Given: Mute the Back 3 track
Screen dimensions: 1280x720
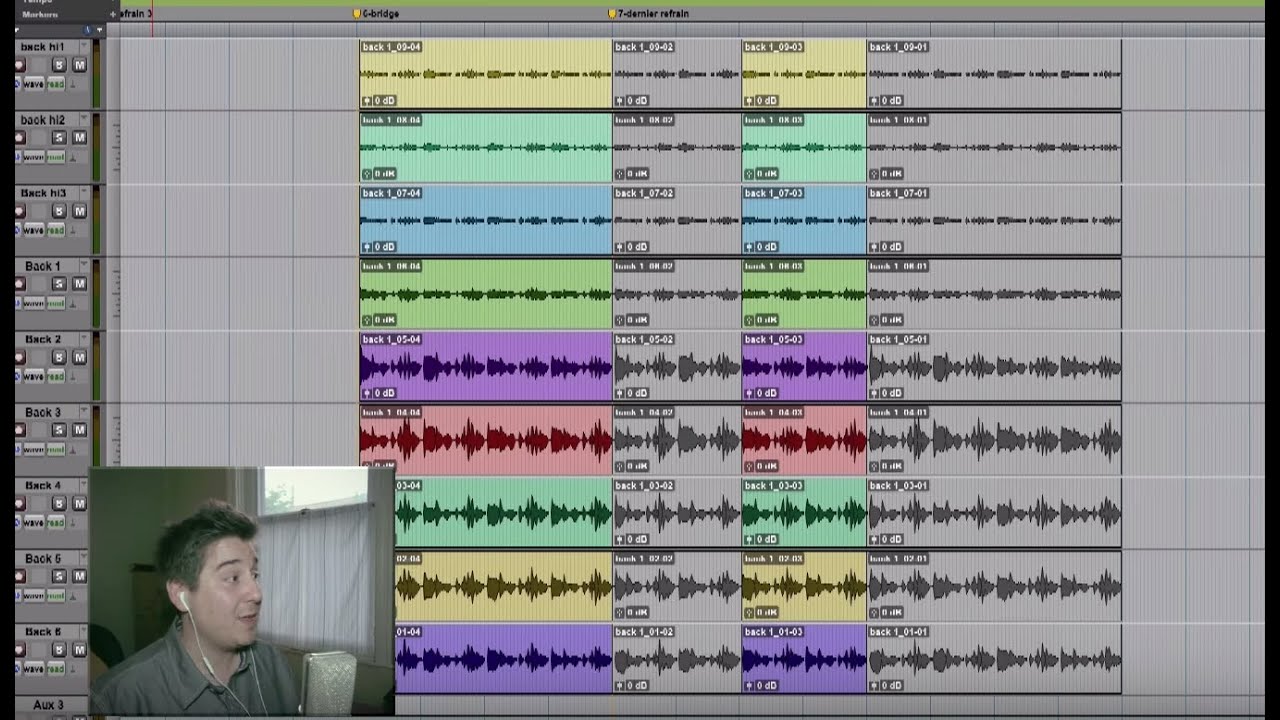Looking at the screenshot, I should coord(79,430).
